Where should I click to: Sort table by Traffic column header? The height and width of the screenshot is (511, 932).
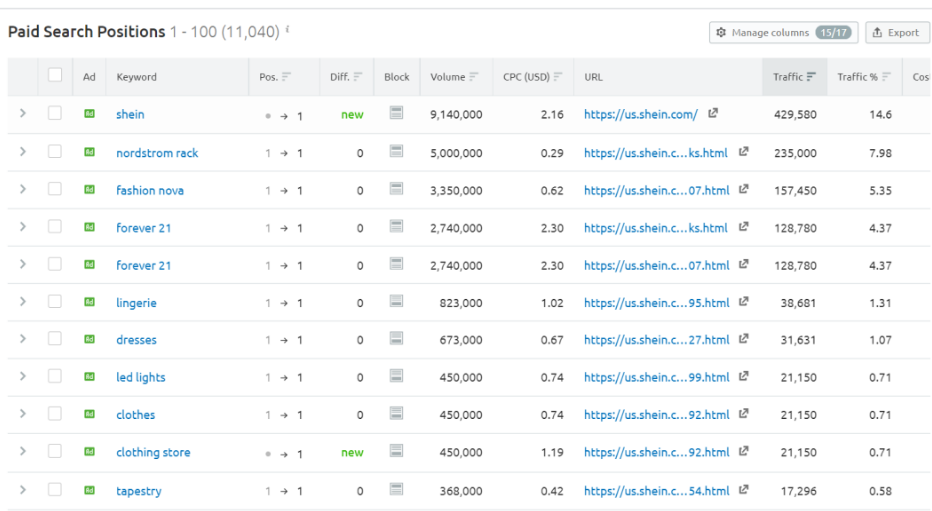(794, 77)
